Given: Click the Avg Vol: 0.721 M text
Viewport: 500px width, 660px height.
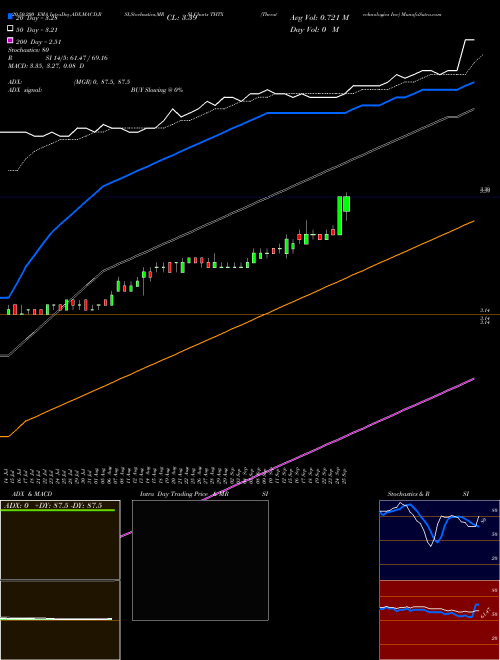Looking at the screenshot, I should 319,18.
